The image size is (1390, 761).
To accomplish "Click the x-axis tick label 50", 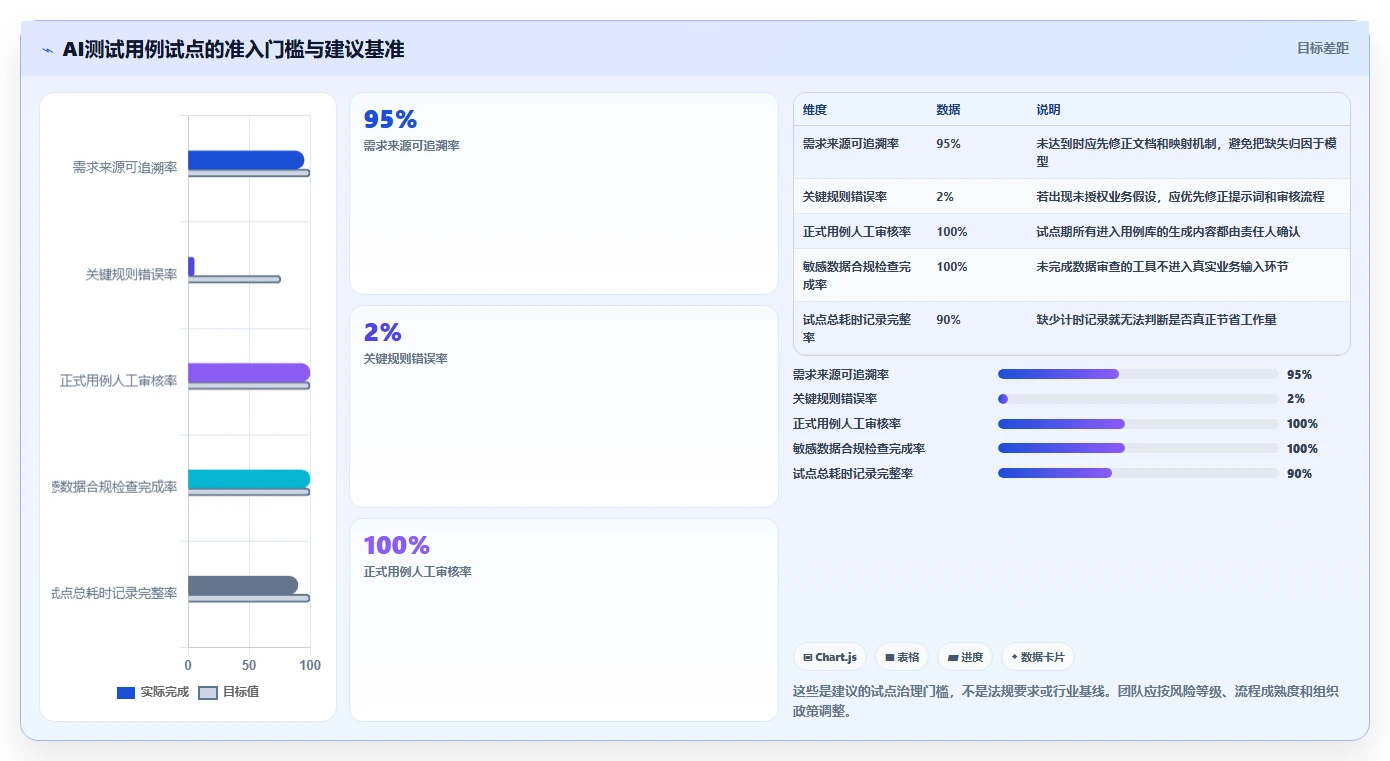I will [x=249, y=665].
